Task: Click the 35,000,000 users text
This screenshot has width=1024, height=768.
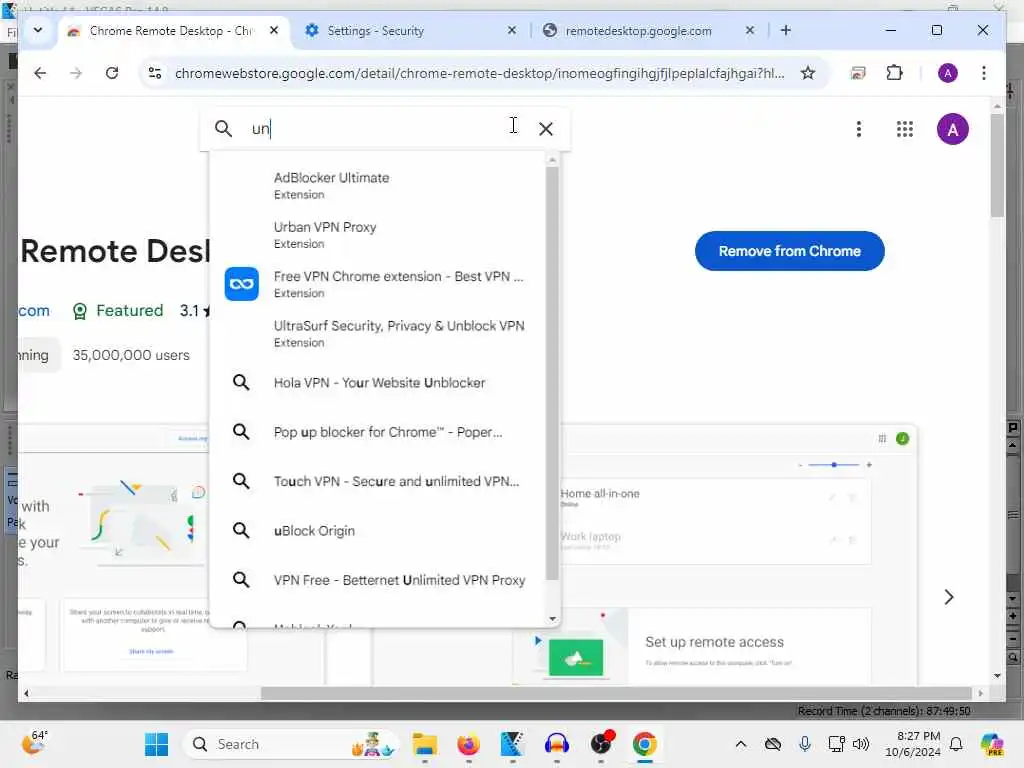Action: (x=131, y=355)
